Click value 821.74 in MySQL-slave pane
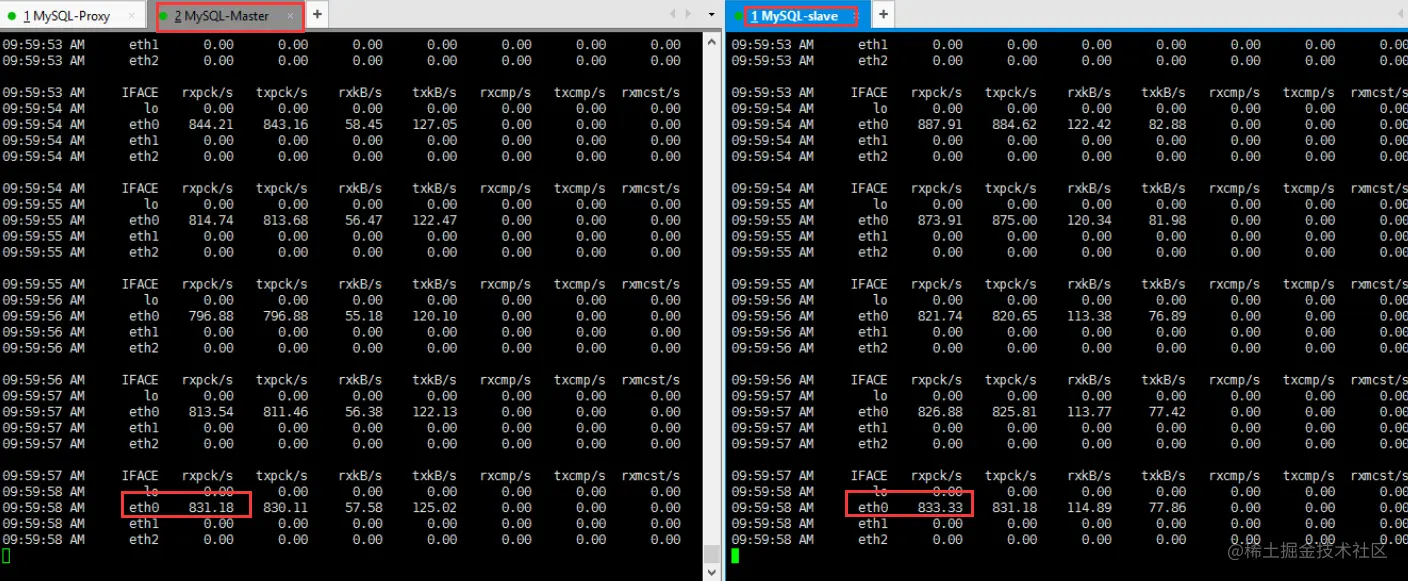 tap(940, 316)
